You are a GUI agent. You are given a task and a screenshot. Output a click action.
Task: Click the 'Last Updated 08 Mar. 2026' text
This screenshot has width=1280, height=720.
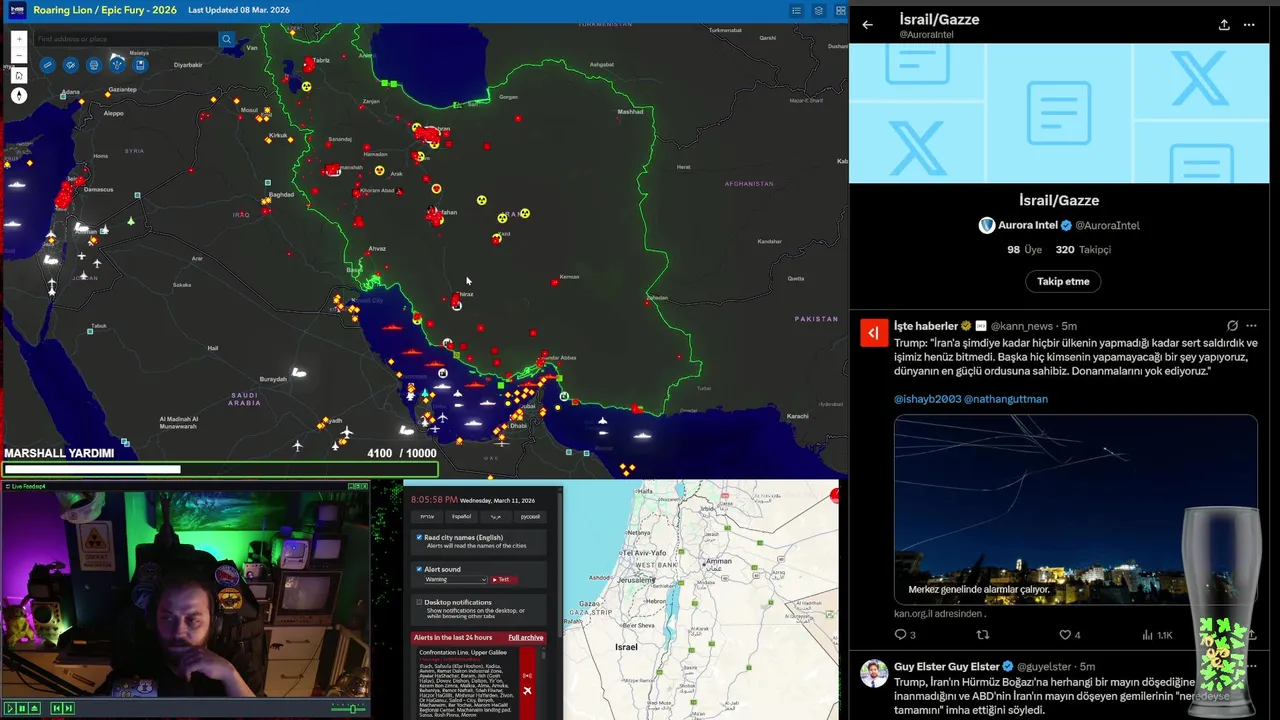[239, 10]
